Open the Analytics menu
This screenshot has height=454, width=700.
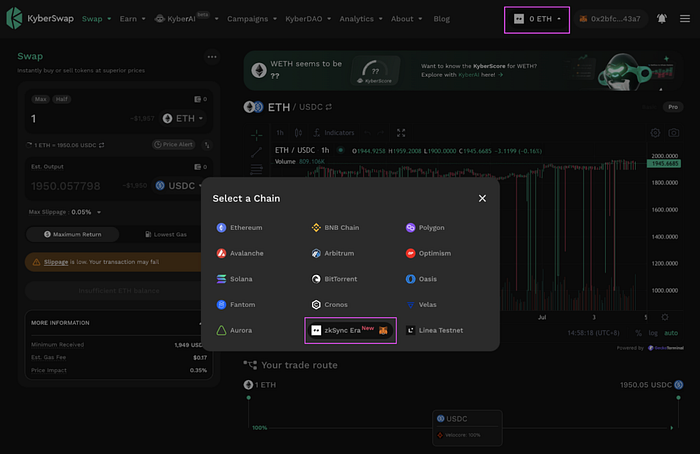pos(361,19)
